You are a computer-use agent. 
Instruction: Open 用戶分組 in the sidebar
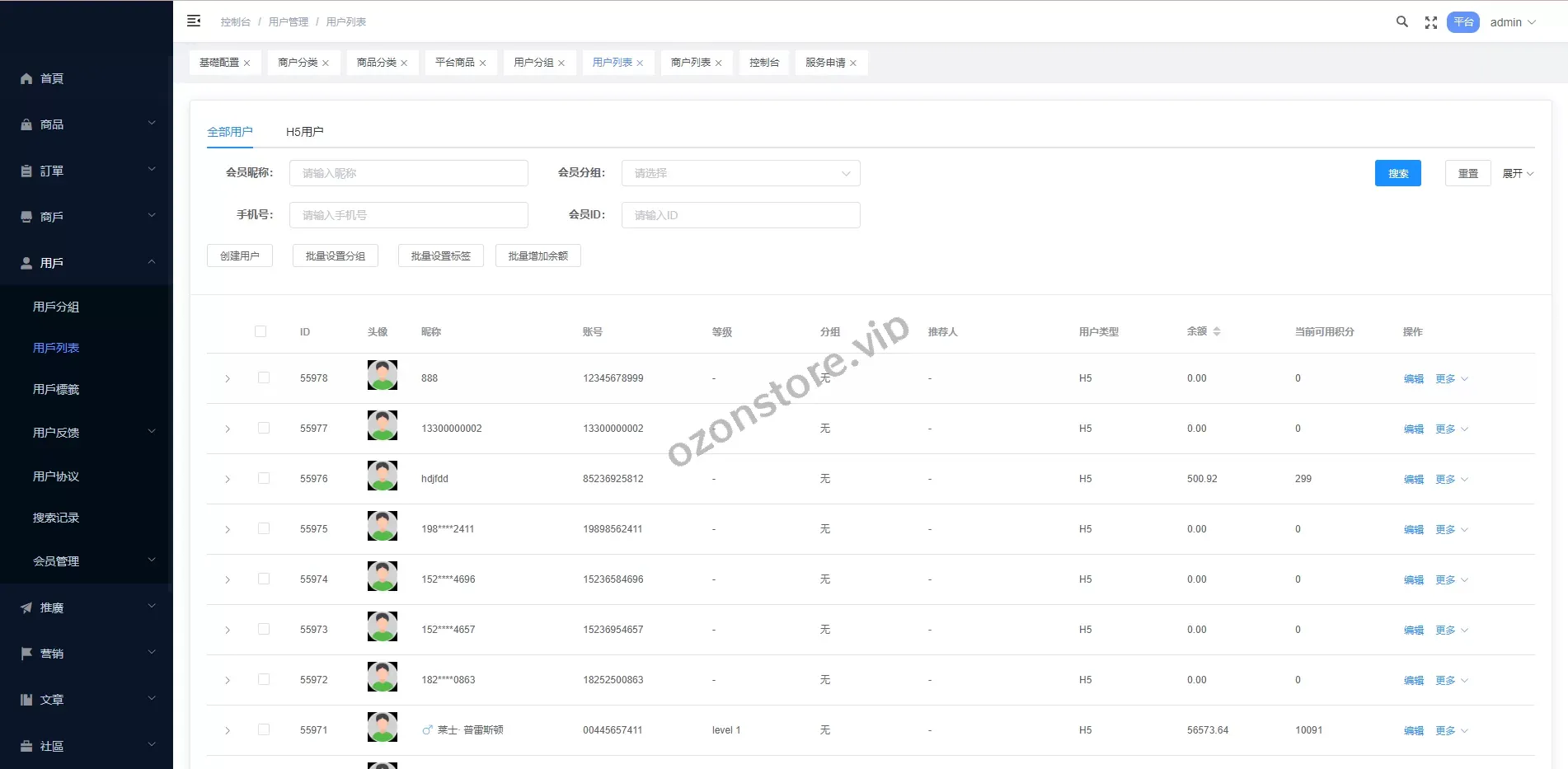(x=56, y=307)
